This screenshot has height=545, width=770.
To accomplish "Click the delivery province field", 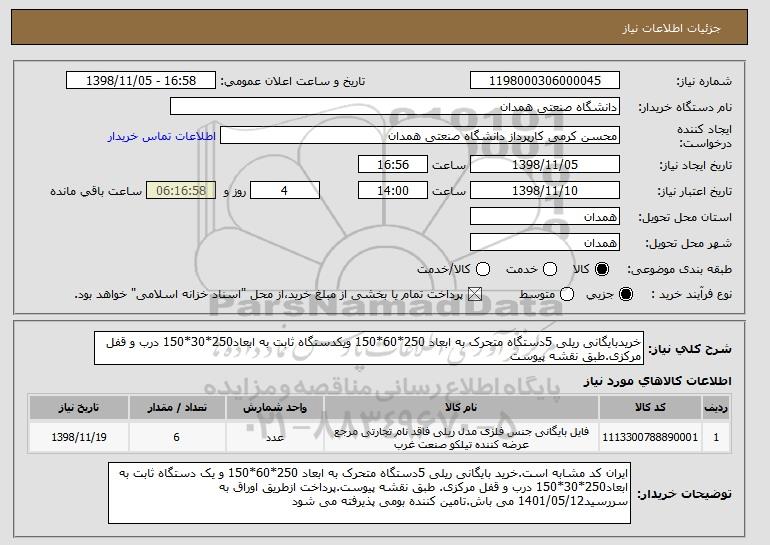I will tap(545, 217).
